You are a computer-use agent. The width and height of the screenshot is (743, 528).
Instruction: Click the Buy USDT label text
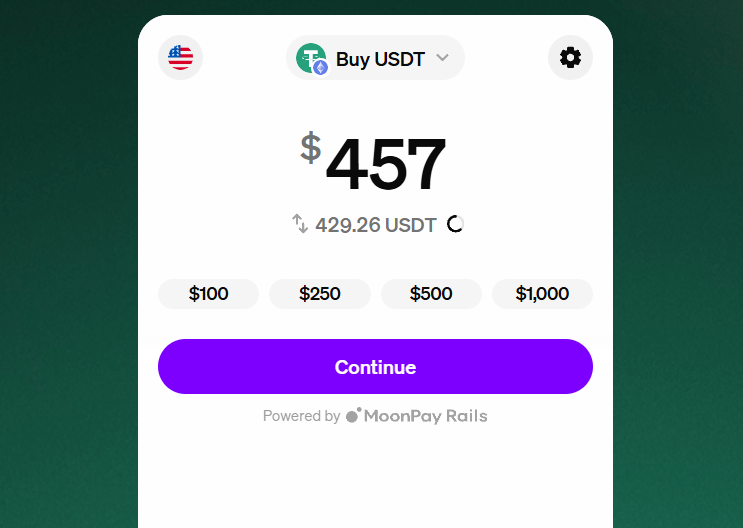[x=381, y=59]
